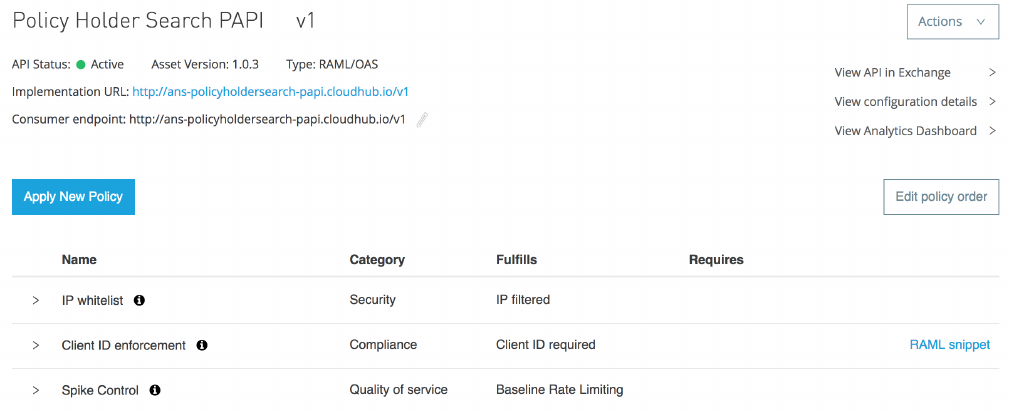Click the Edit policy order button
1009x412 pixels.
pyautogui.click(x=941, y=197)
